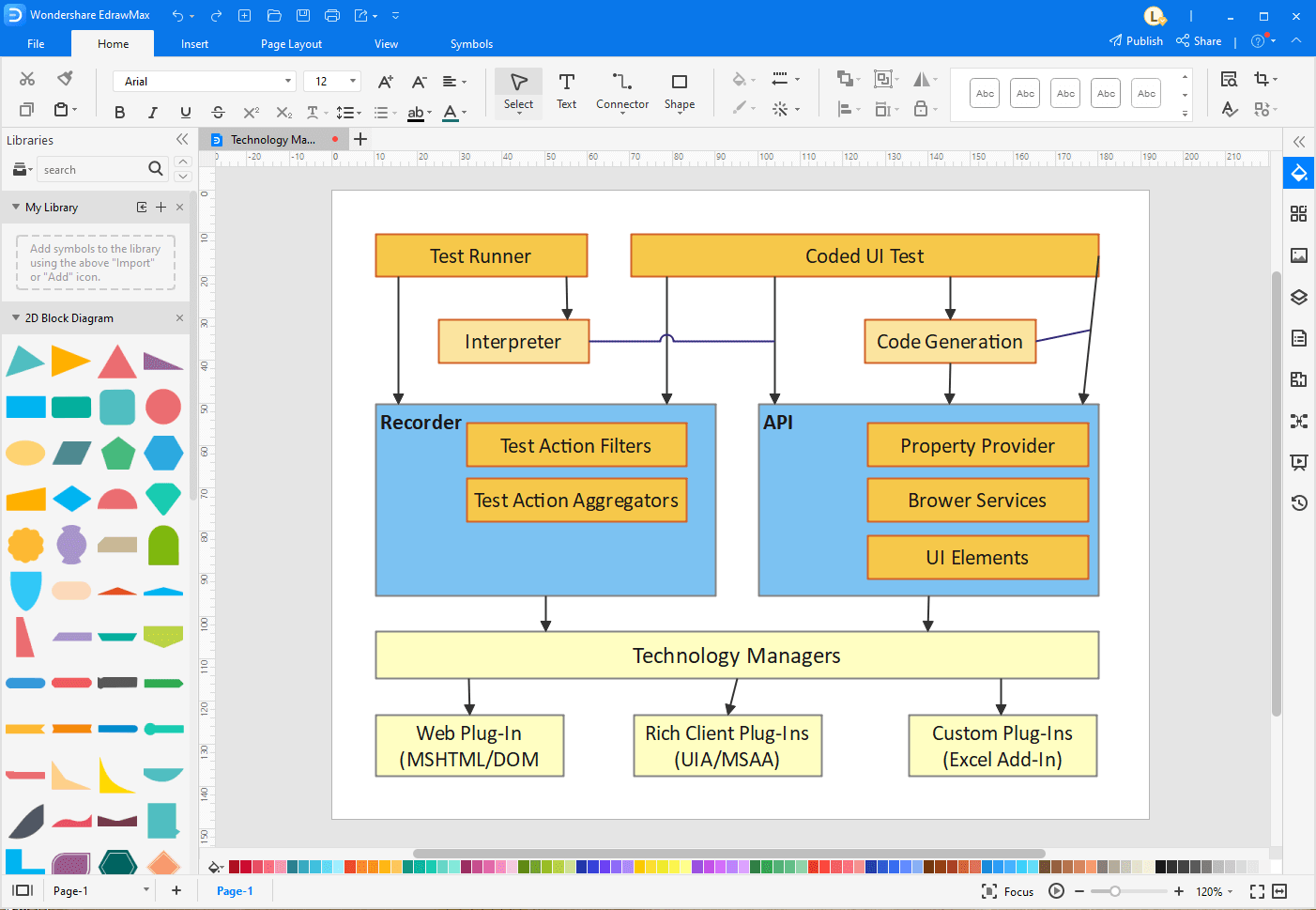
Task: Open the presentation panel icon on right sidebar
Action: (1298, 462)
